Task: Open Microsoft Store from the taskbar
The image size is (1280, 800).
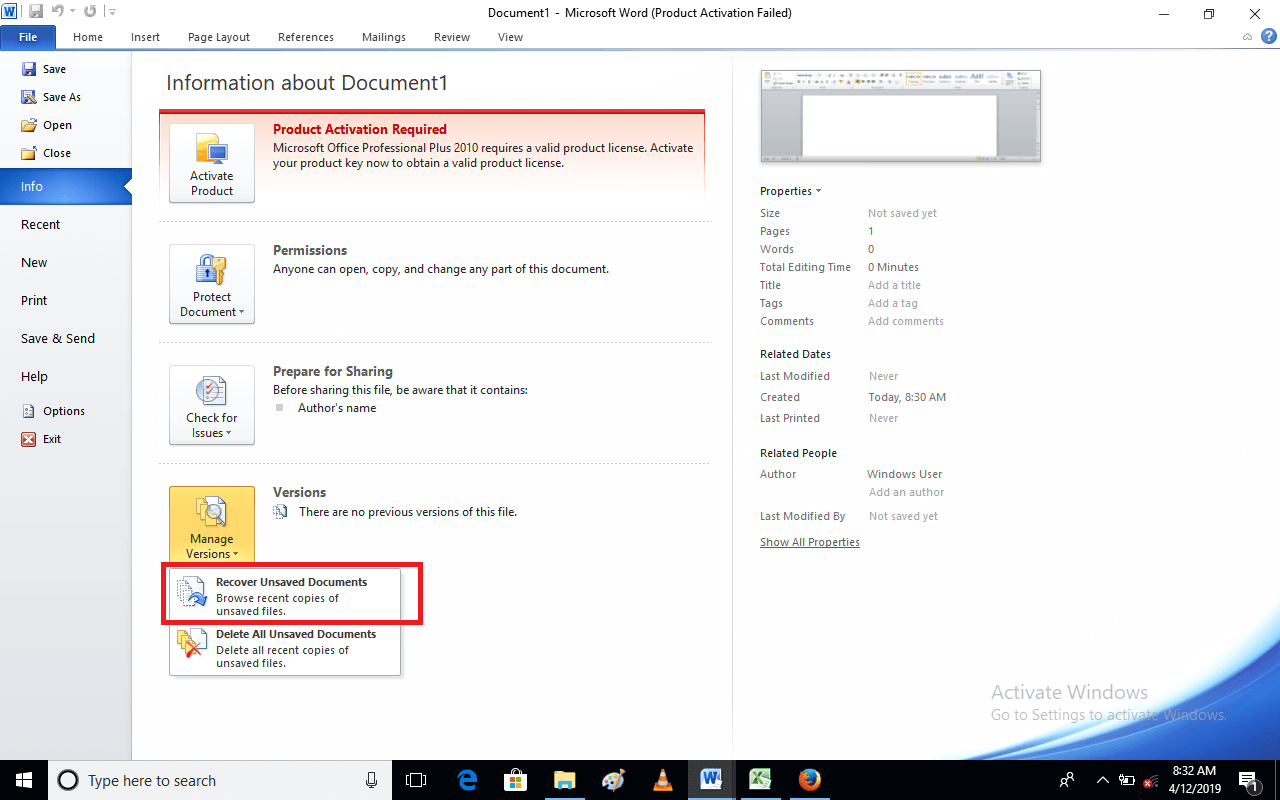Action: pyautogui.click(x=516, y=780)
